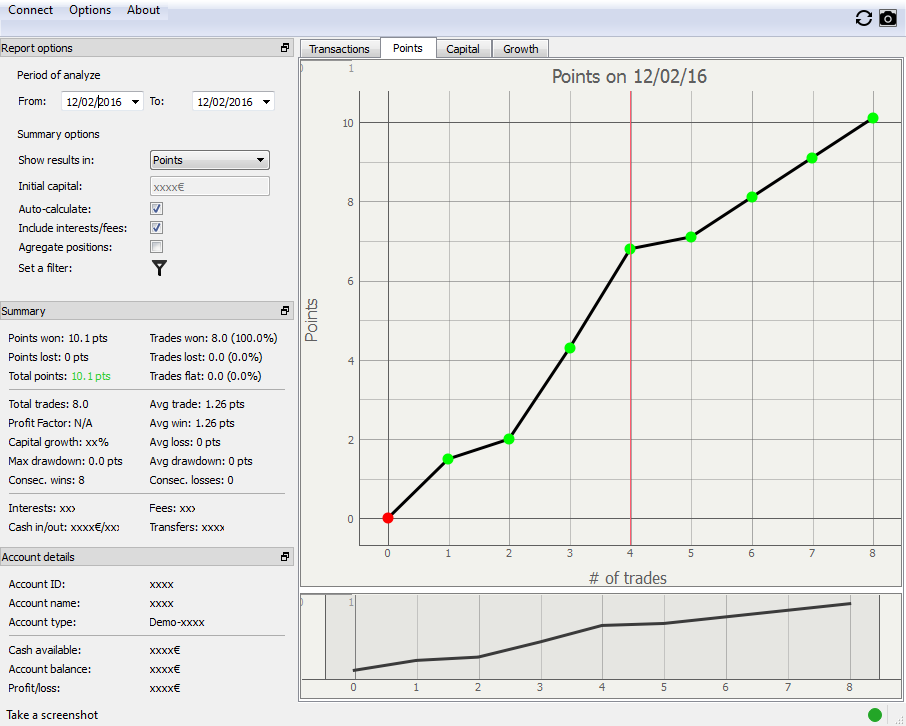Click the 'Trades lost: 0.0 (0.0%)' text

tap(206, 357)
